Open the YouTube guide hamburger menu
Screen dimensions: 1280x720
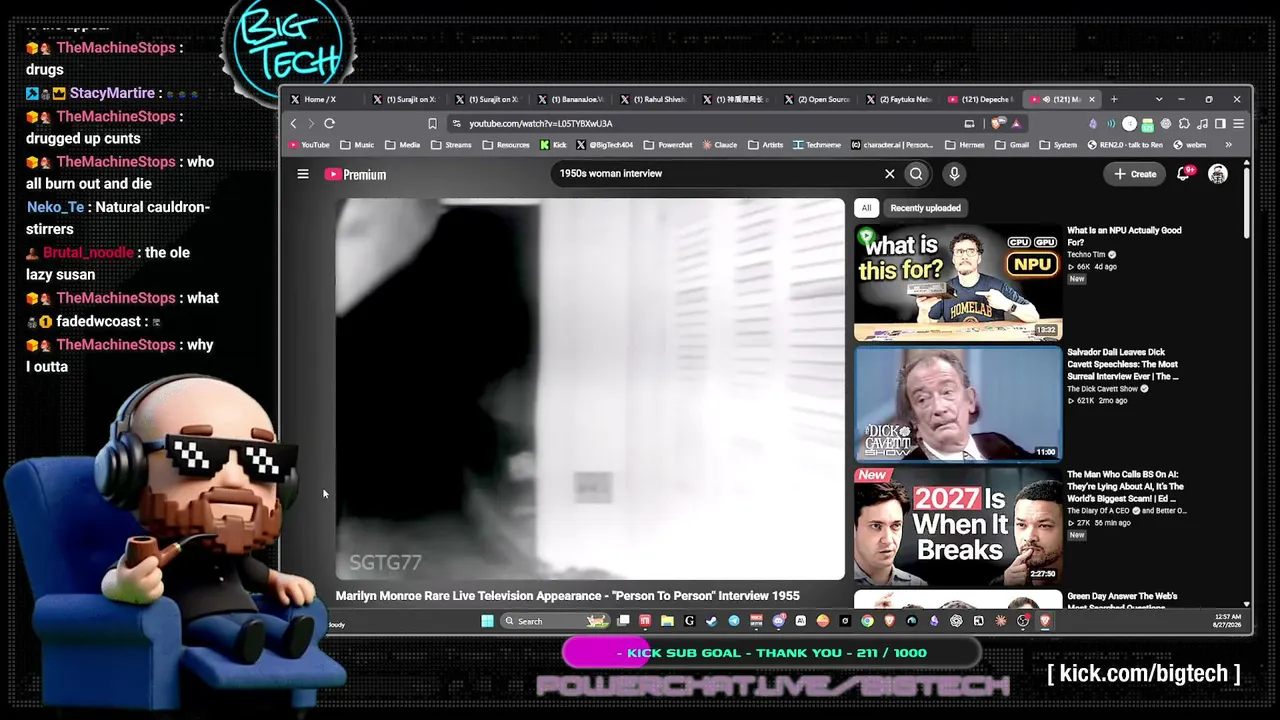tap(303, 174)
